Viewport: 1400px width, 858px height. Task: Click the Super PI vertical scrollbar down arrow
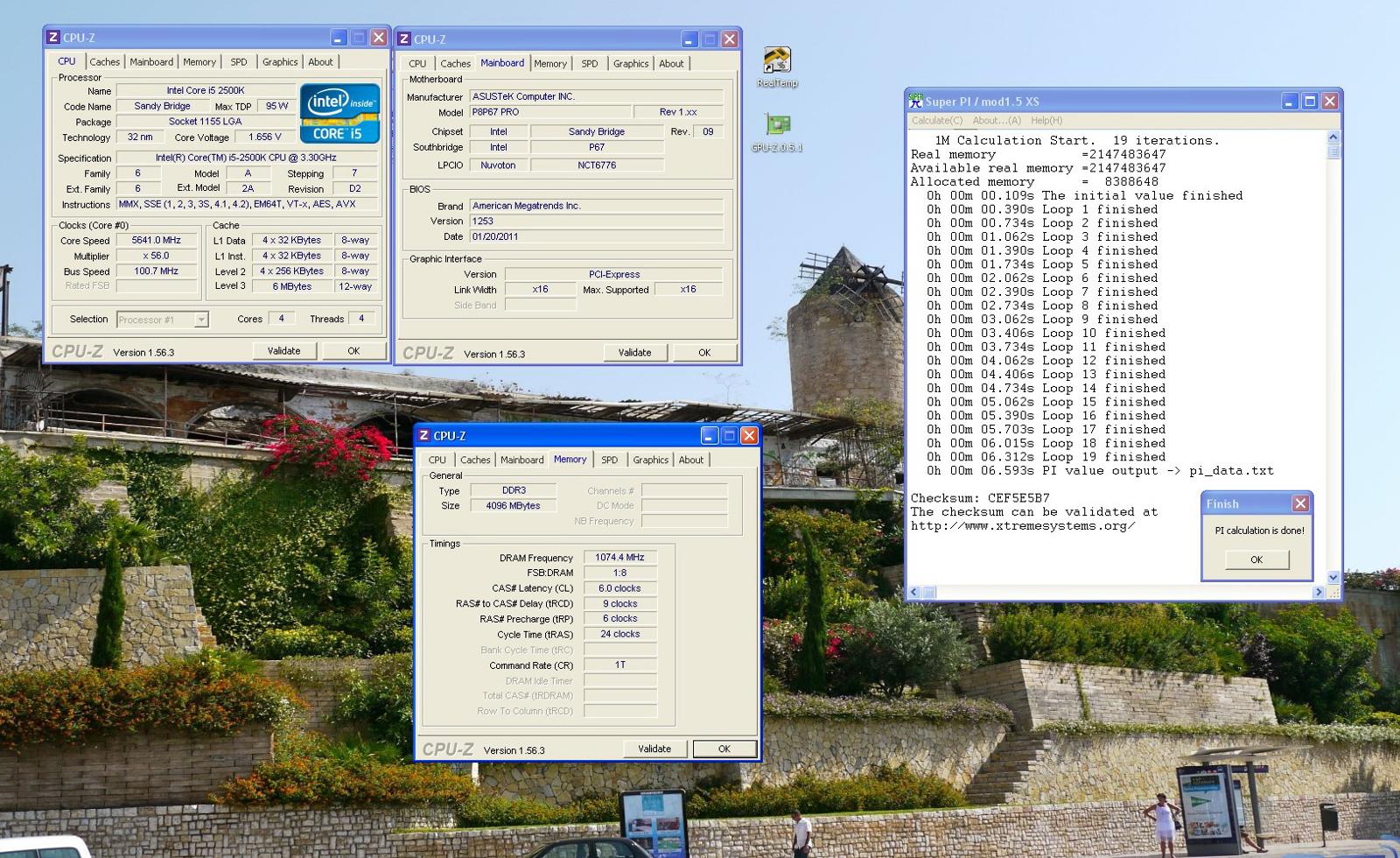1333,578
